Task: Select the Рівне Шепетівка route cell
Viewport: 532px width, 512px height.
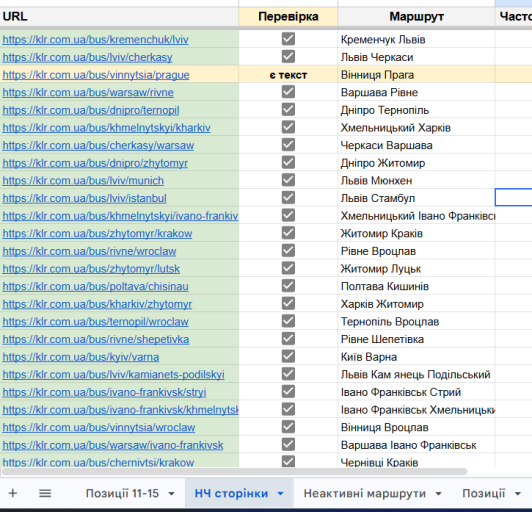Action: click(416, 339)
